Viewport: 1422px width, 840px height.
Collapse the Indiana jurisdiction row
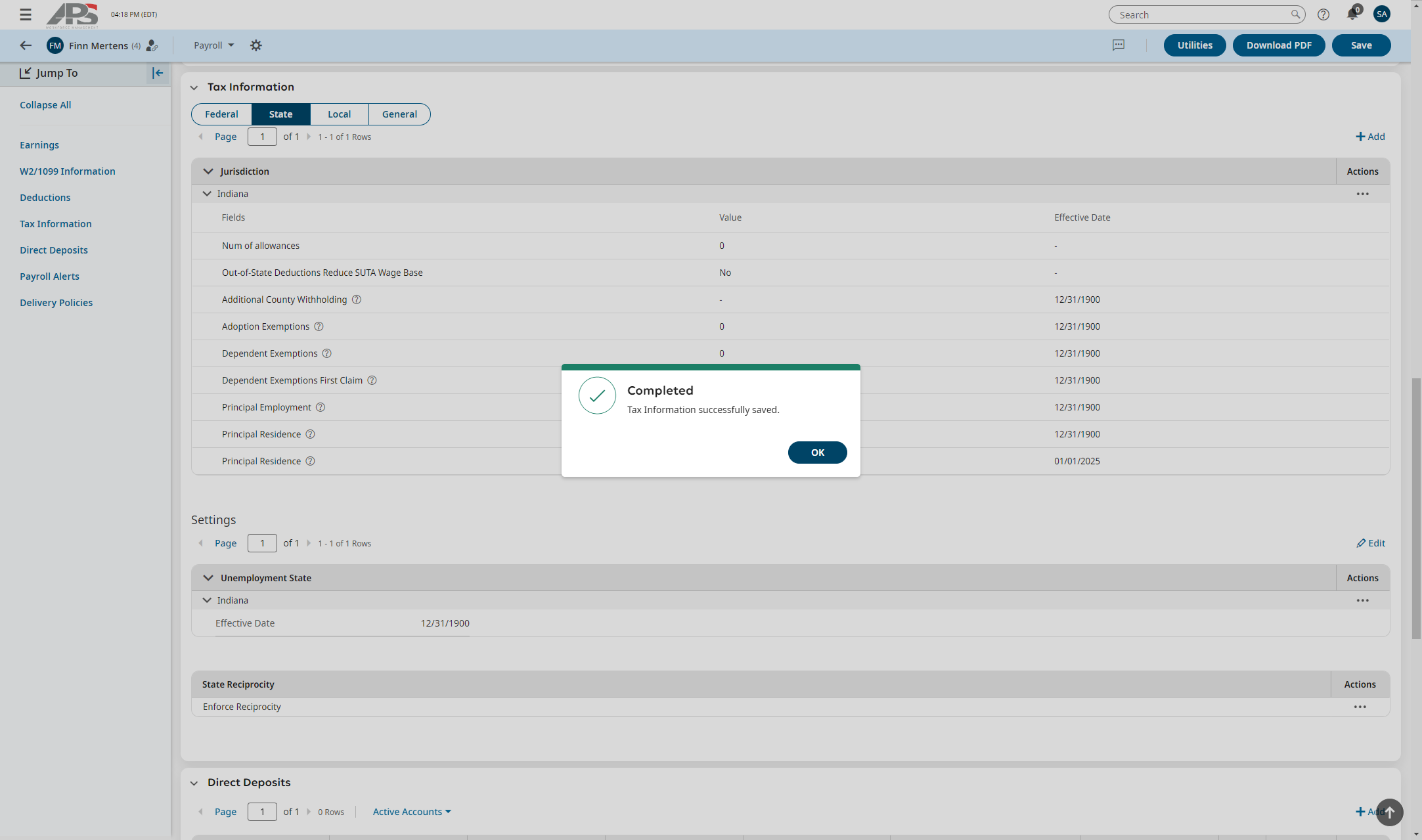pos(207,194)
